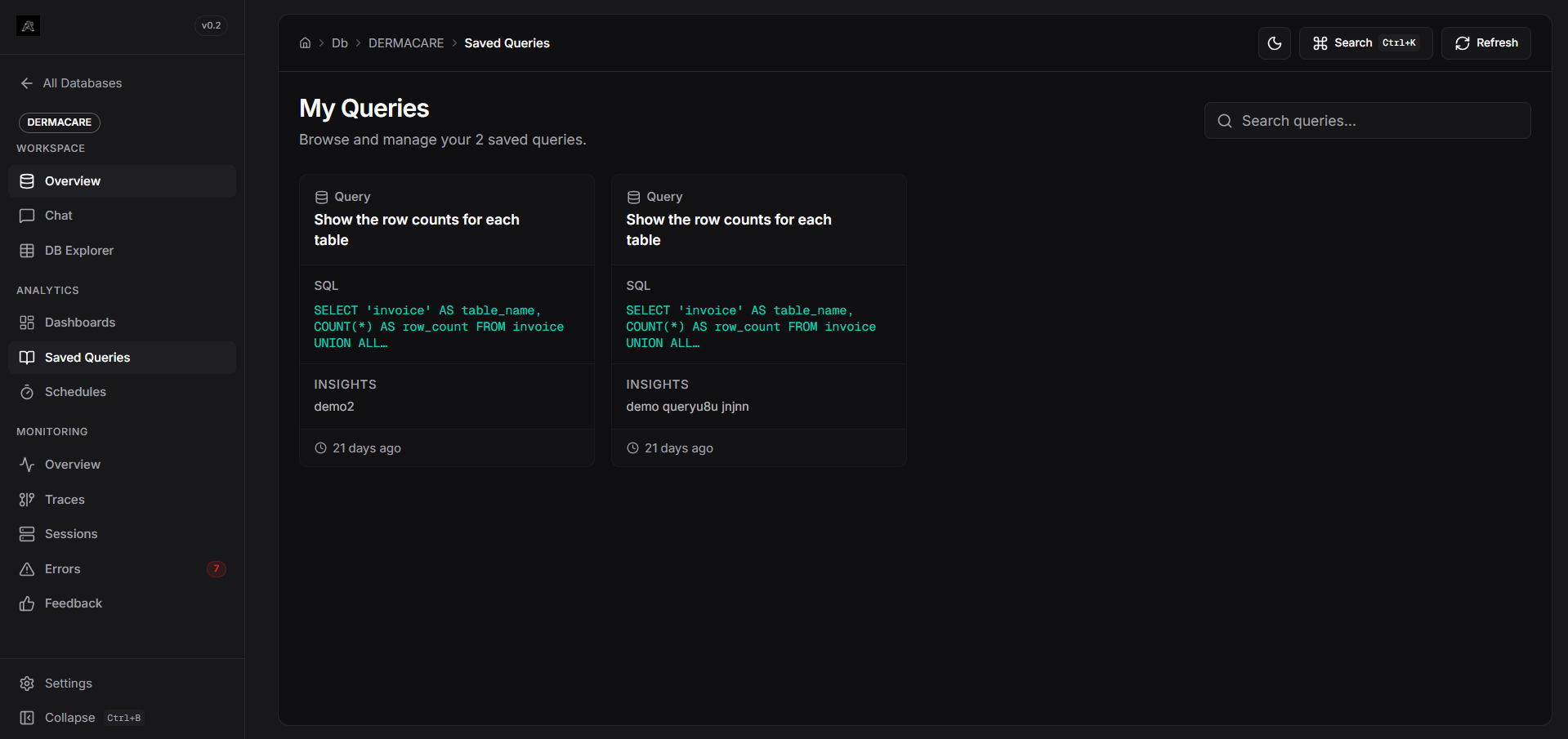Viewport: 1568px width, 739px height.
Task: Open the workspace Overview page
Action: 123,181
